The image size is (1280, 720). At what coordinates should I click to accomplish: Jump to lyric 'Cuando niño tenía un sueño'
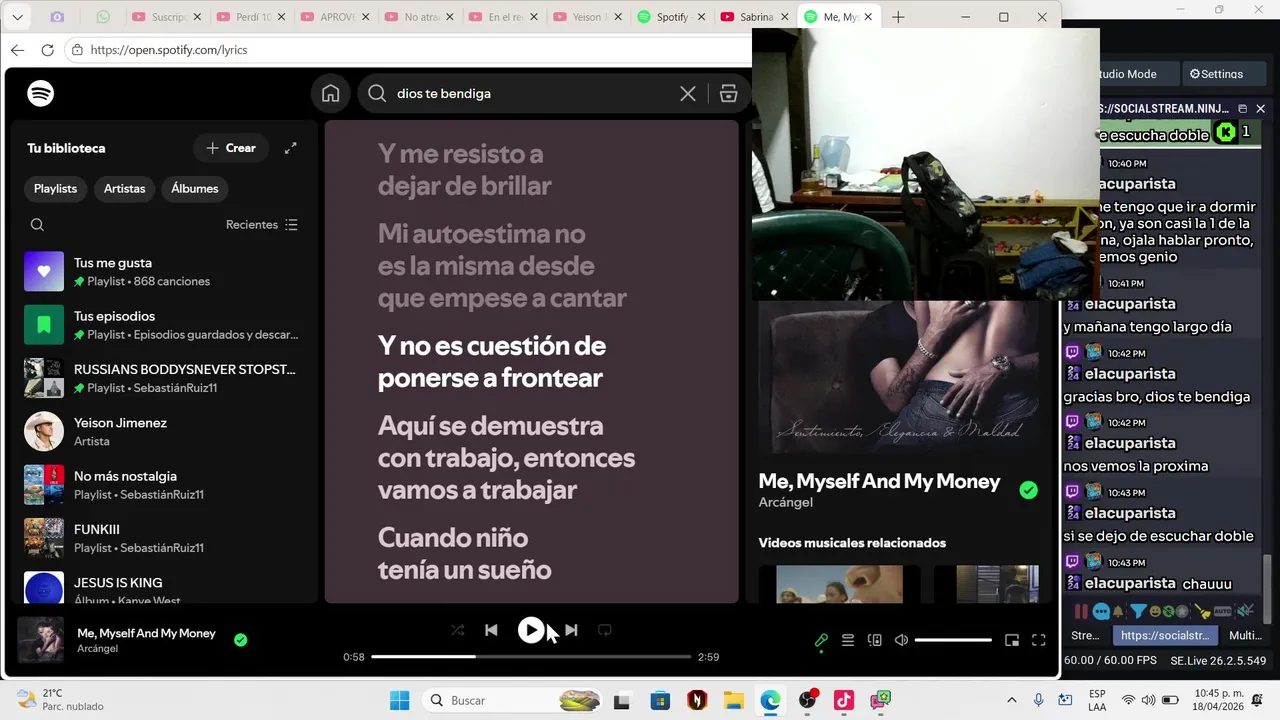[x=465, y=553]
